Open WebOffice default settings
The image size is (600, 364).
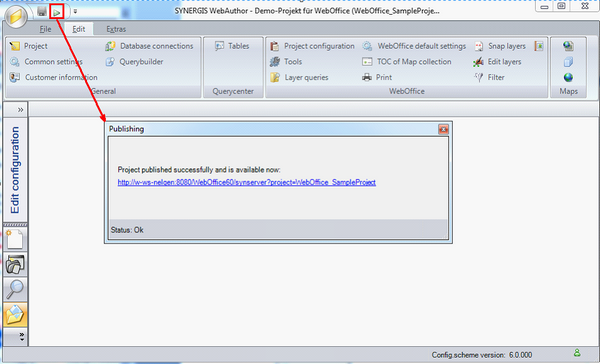tap(414, 46)
